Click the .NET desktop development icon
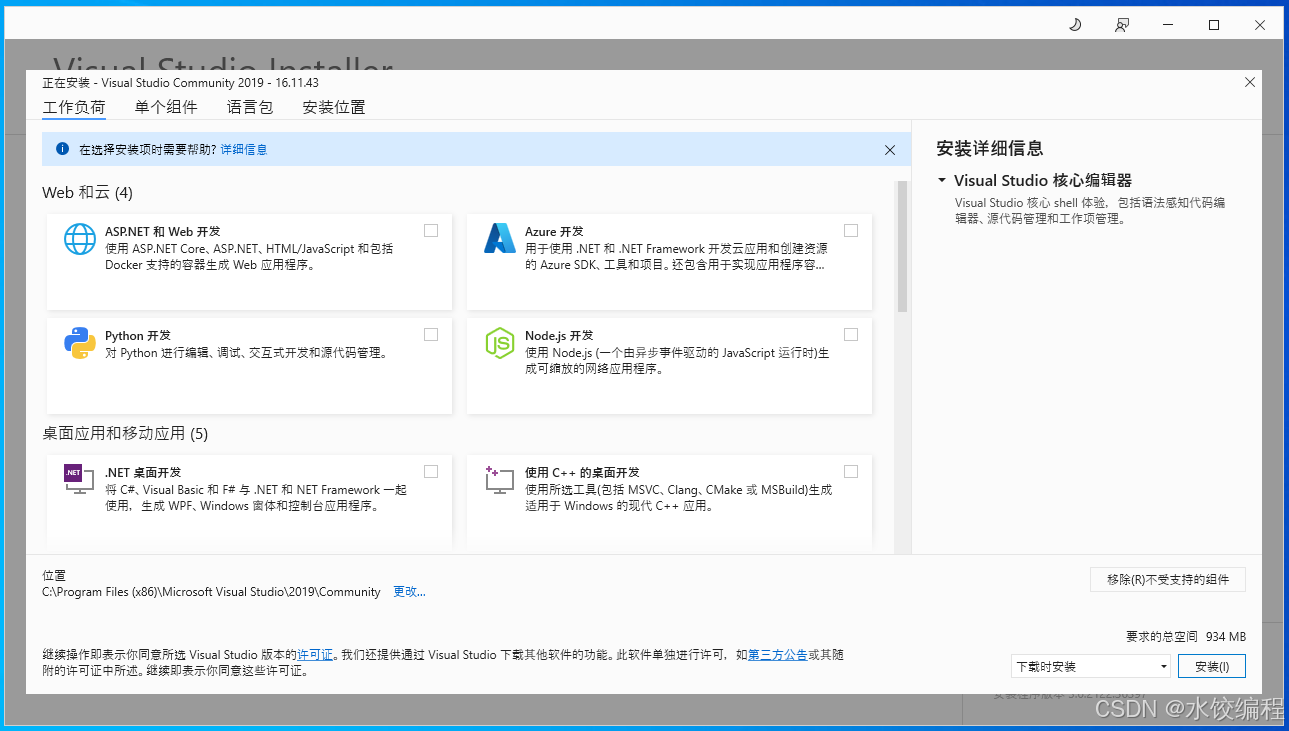This screenshot has width=1289, height=731. (79, 480)
